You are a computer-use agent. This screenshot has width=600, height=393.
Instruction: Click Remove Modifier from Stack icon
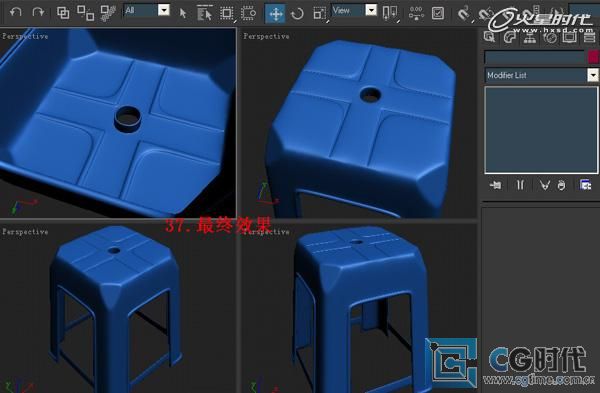(561, 186)
